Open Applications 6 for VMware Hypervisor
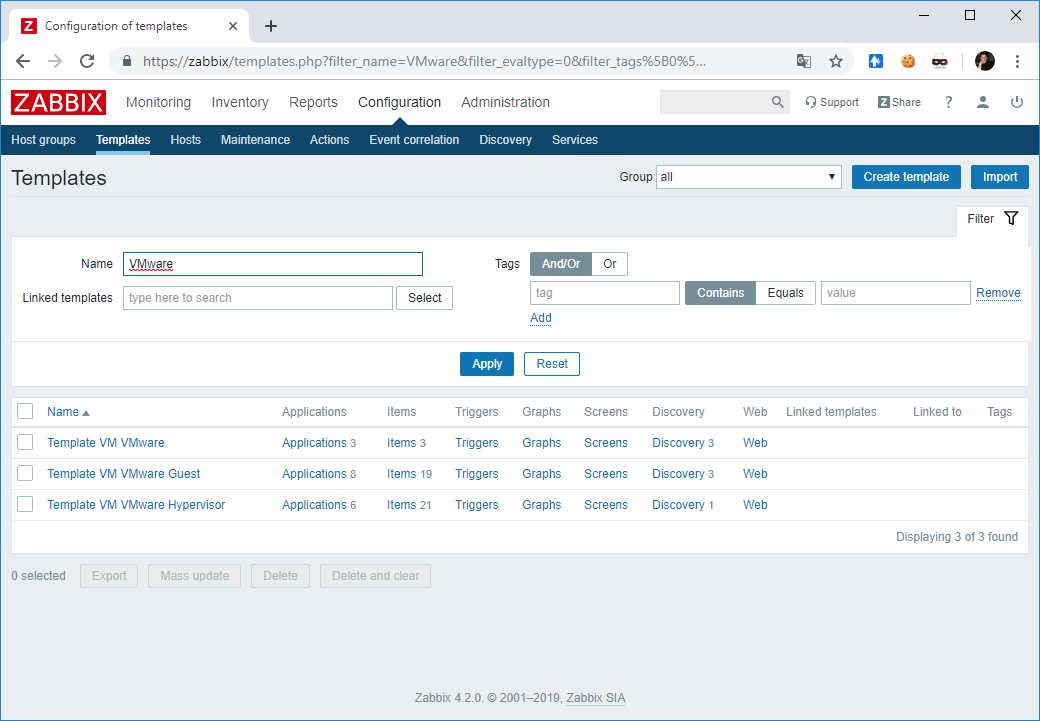1040x721 pixels. (x=319, y=505)
